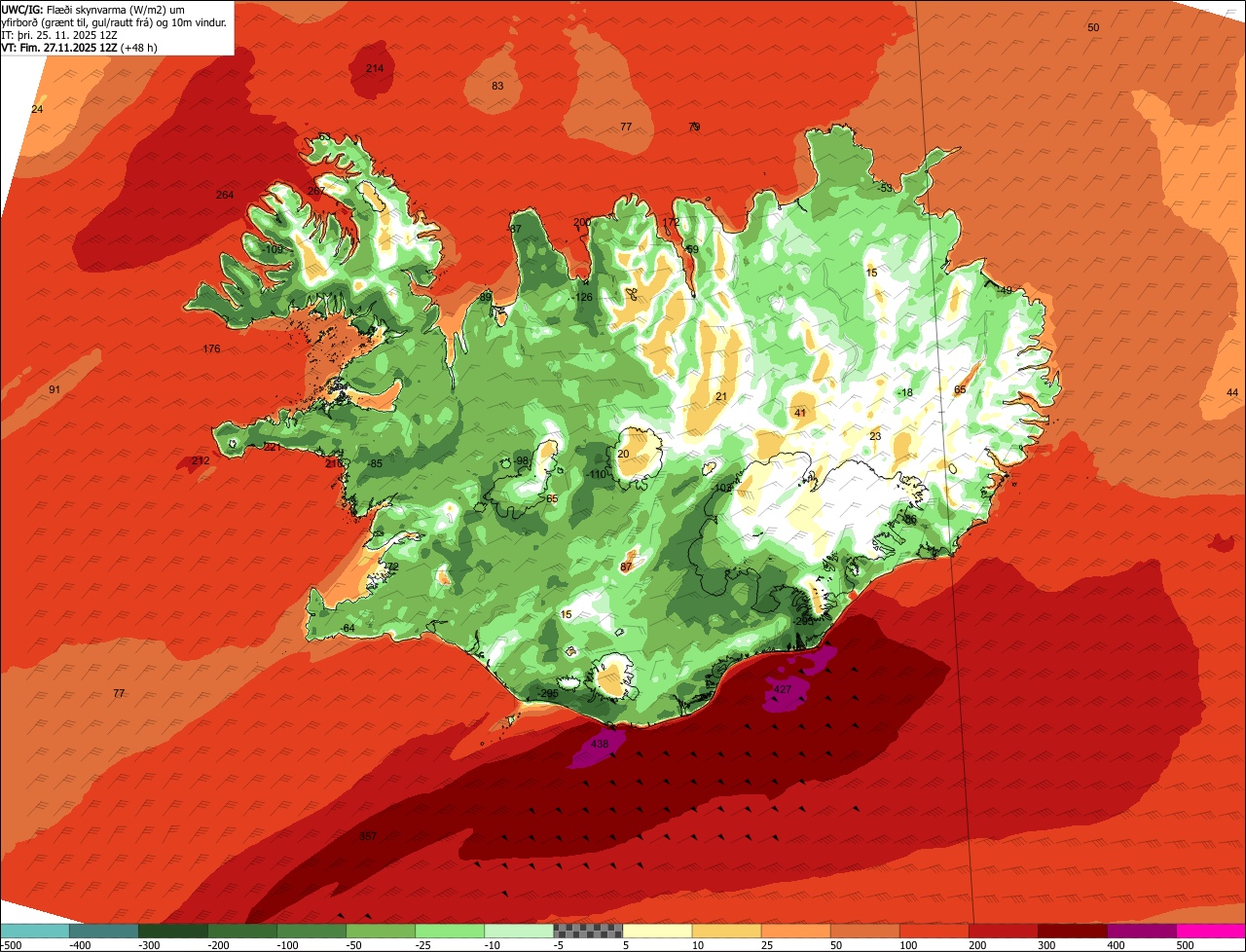Select the 91 value in the western sea

point(55,389)
